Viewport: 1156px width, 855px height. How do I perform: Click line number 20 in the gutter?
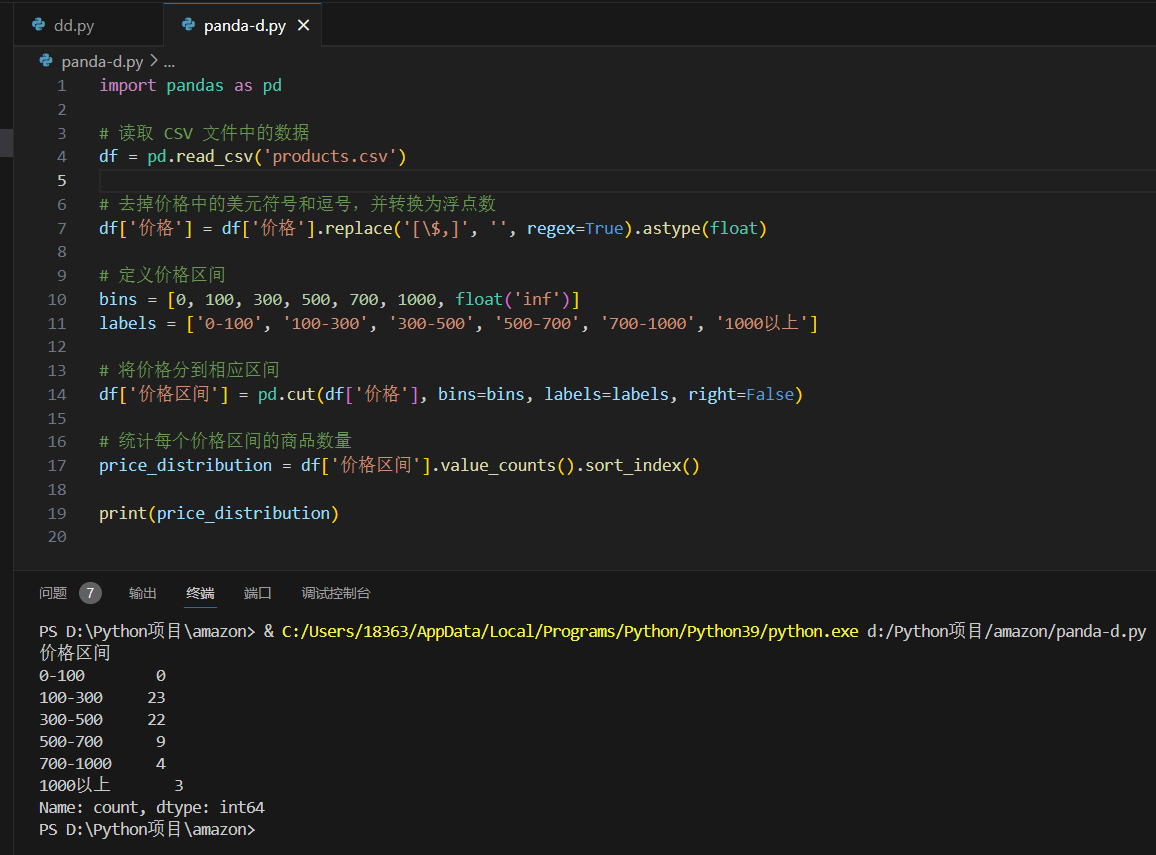pyautogui.click(x=57, y=537)
